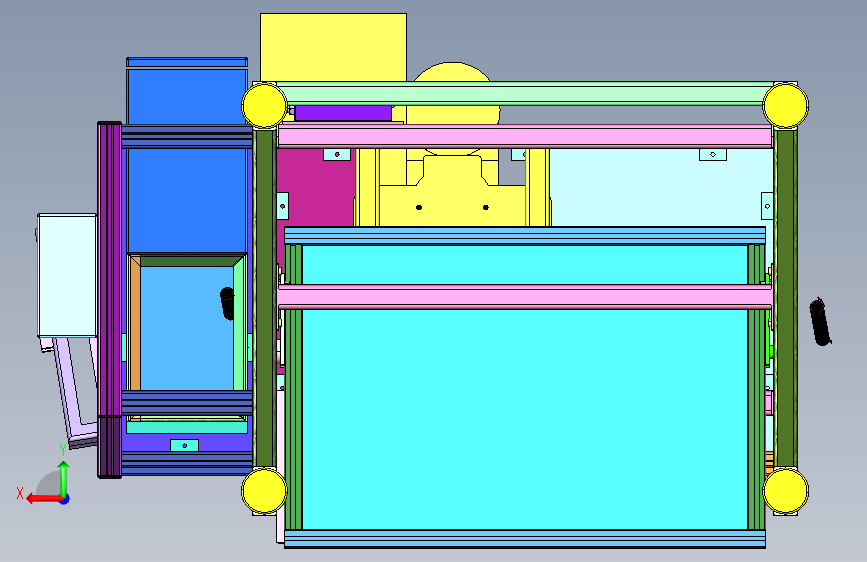867x562 pixels.
Task: Select the yellow rectangular block at top
Action: pyautogui.click(x=333, y=47)
